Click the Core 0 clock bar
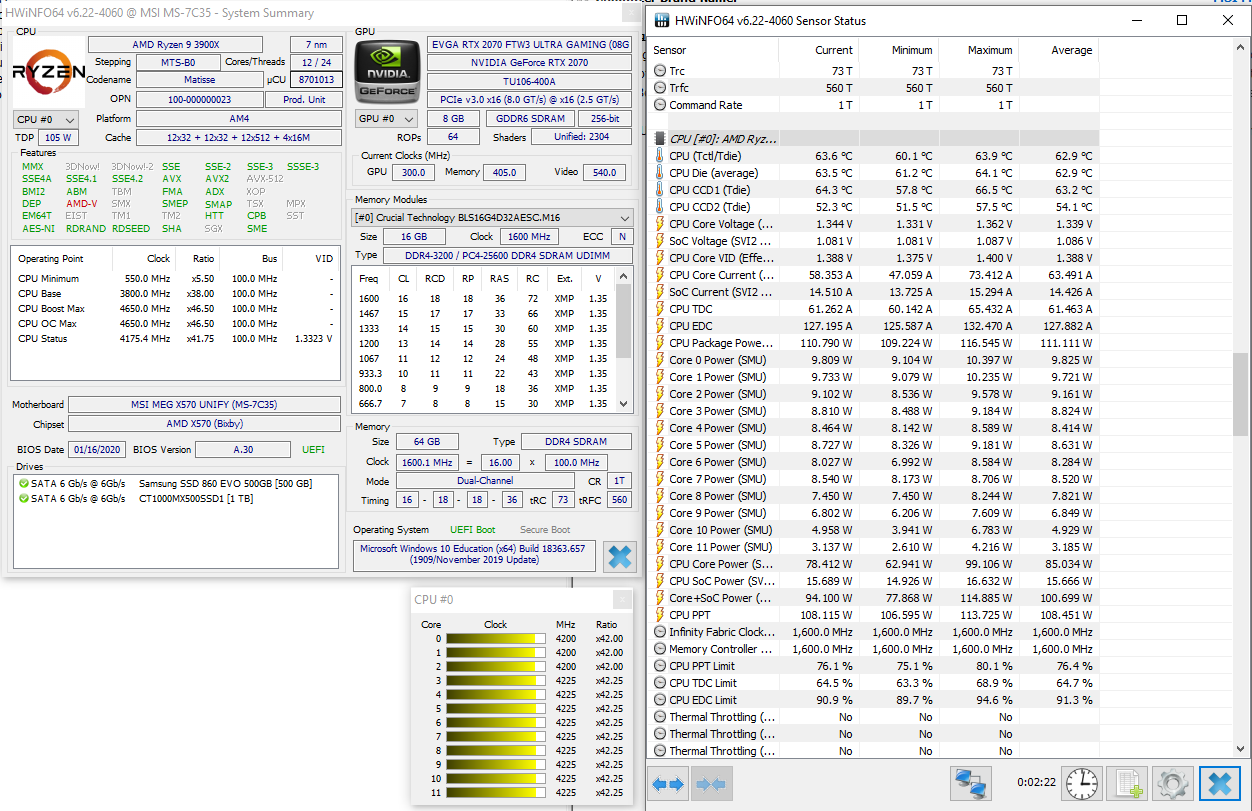 tap(496, 638)
